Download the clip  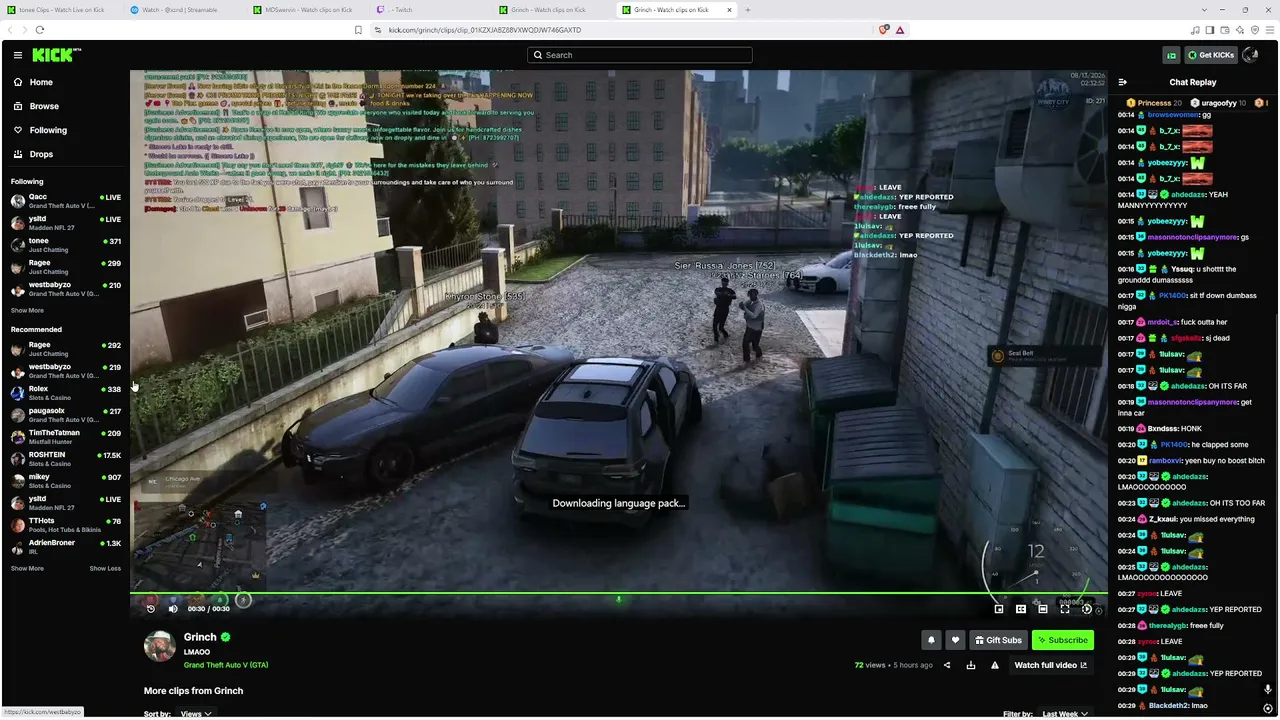[970, 665]
